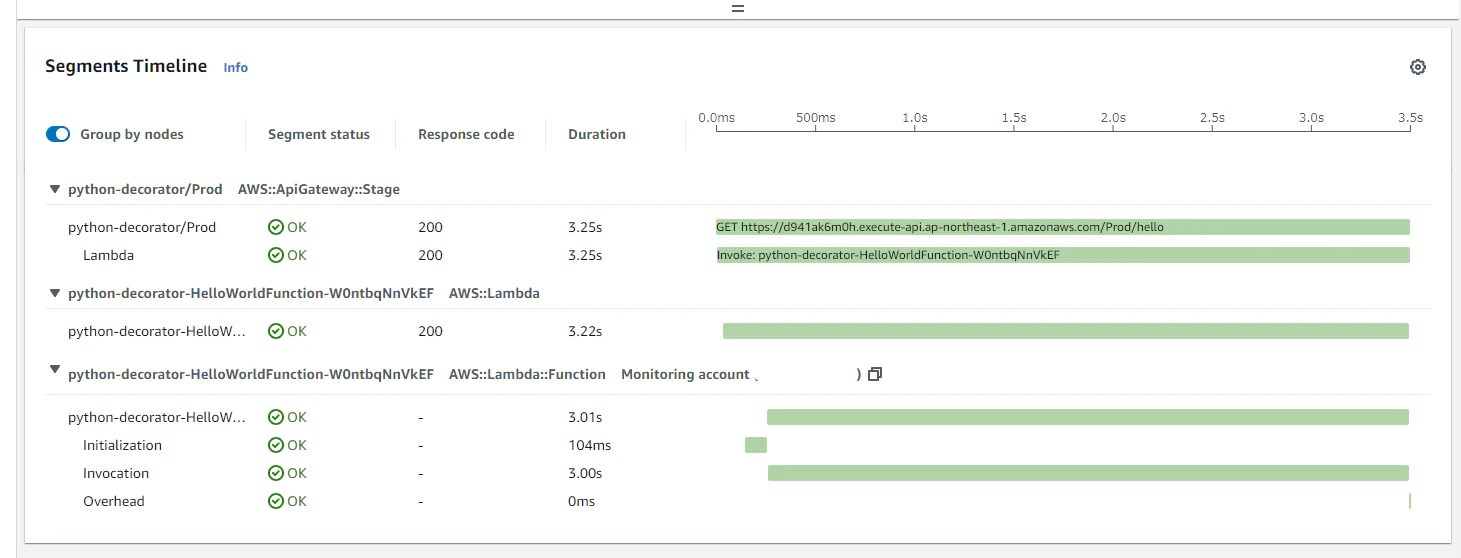This screenshot has height=558, width=1461.
Task: Select the Invocation subsegment name
Action: pyautogui.click(x=116, y=473)
